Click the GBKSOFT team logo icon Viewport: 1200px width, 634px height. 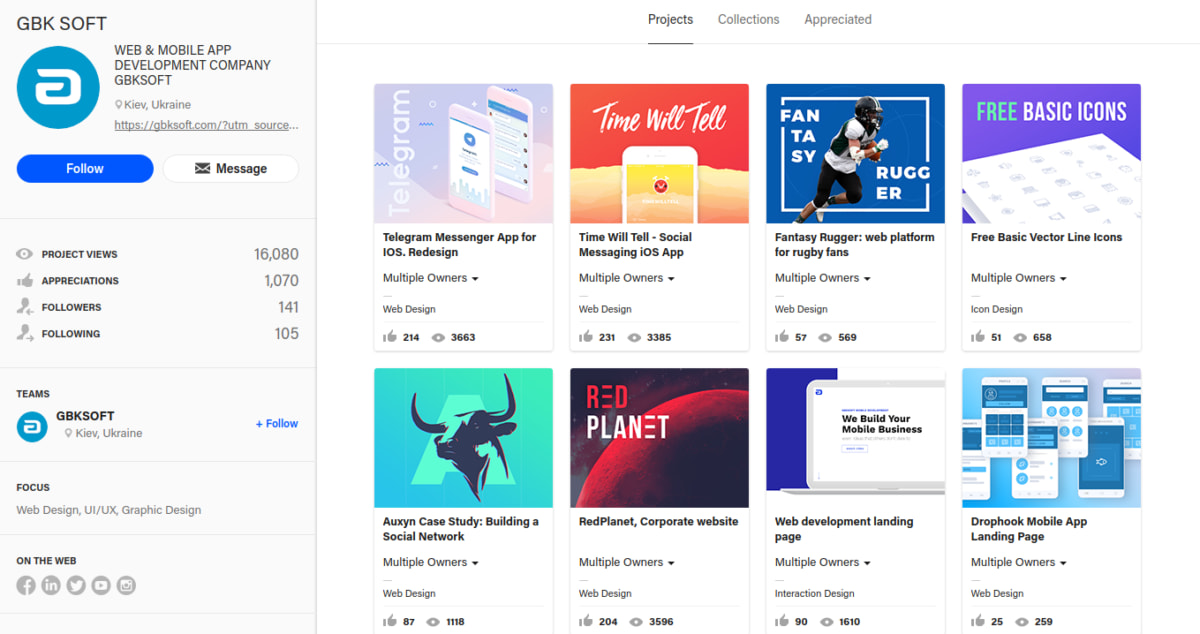pyautogui.click(x=32, y=427)
